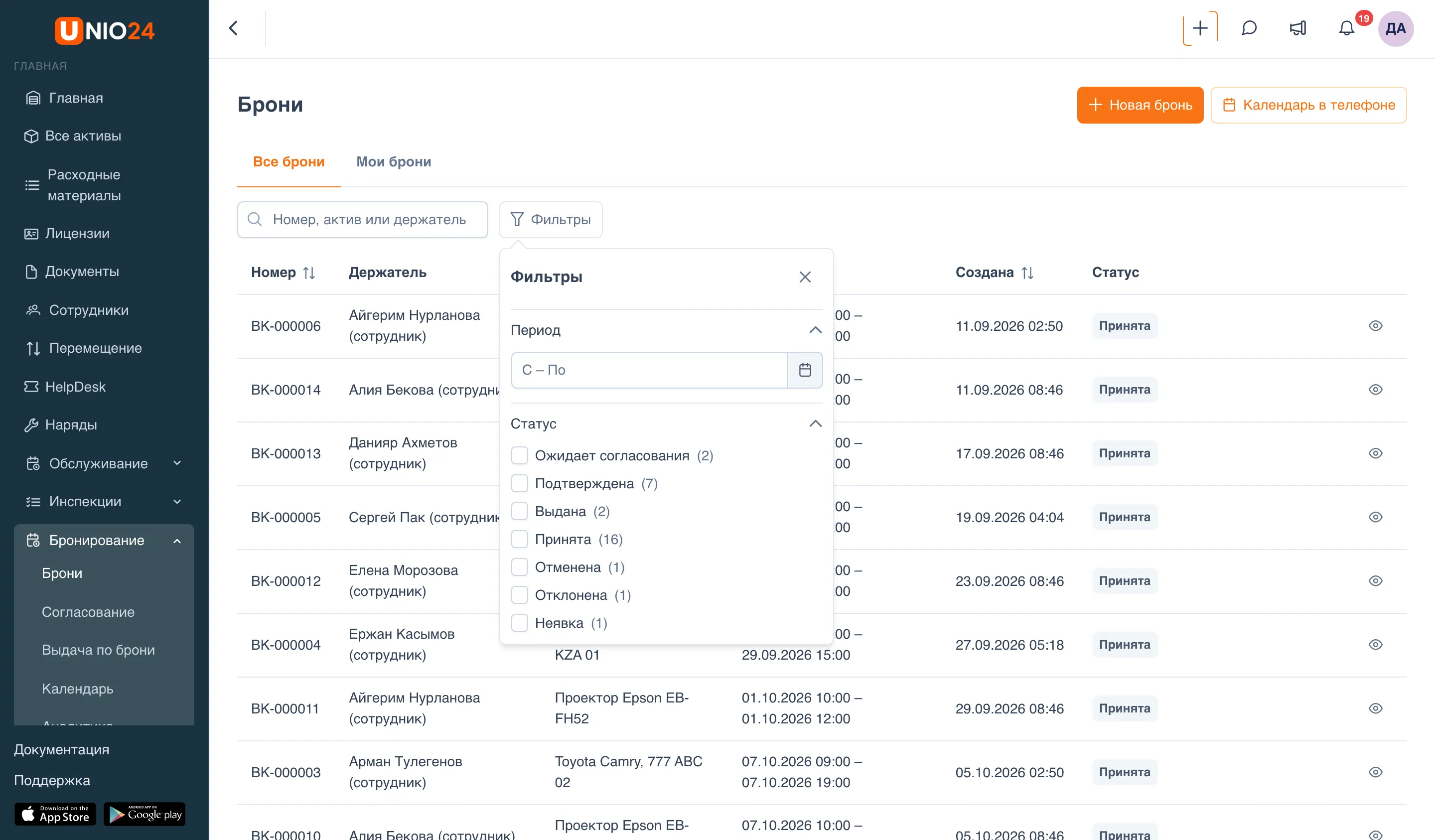Check the Неявка status filter
This screenshot has width=1435, height=840.
pyautogui.click(x=519, y=623)
